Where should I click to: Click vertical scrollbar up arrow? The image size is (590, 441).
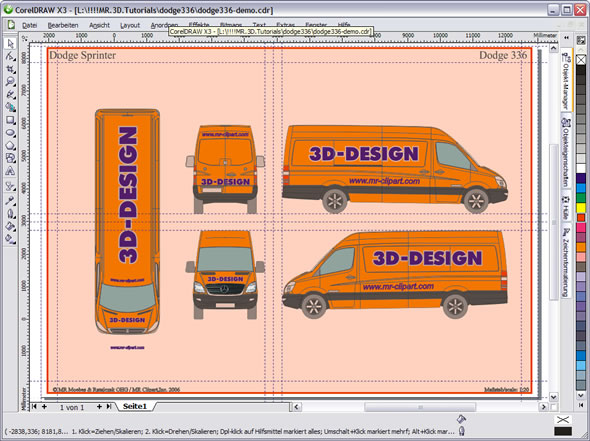tap(553, 48)
